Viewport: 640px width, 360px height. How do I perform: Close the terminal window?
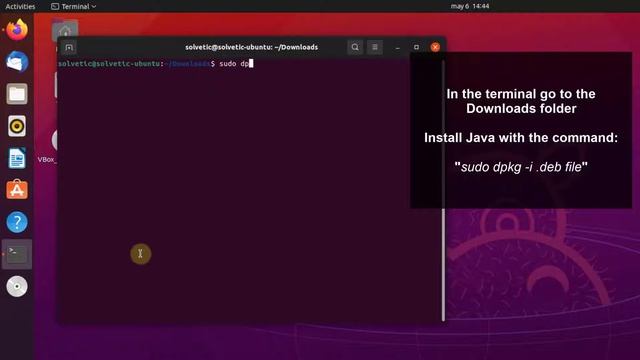click(x=435, y=47)
